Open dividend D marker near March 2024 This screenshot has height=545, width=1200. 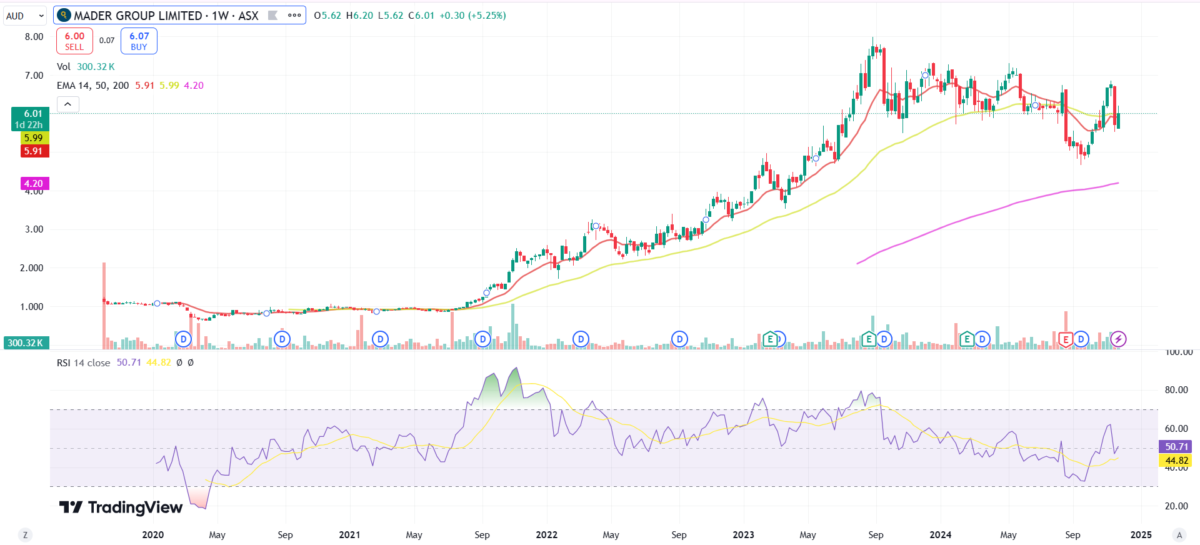tap(983, 340)
